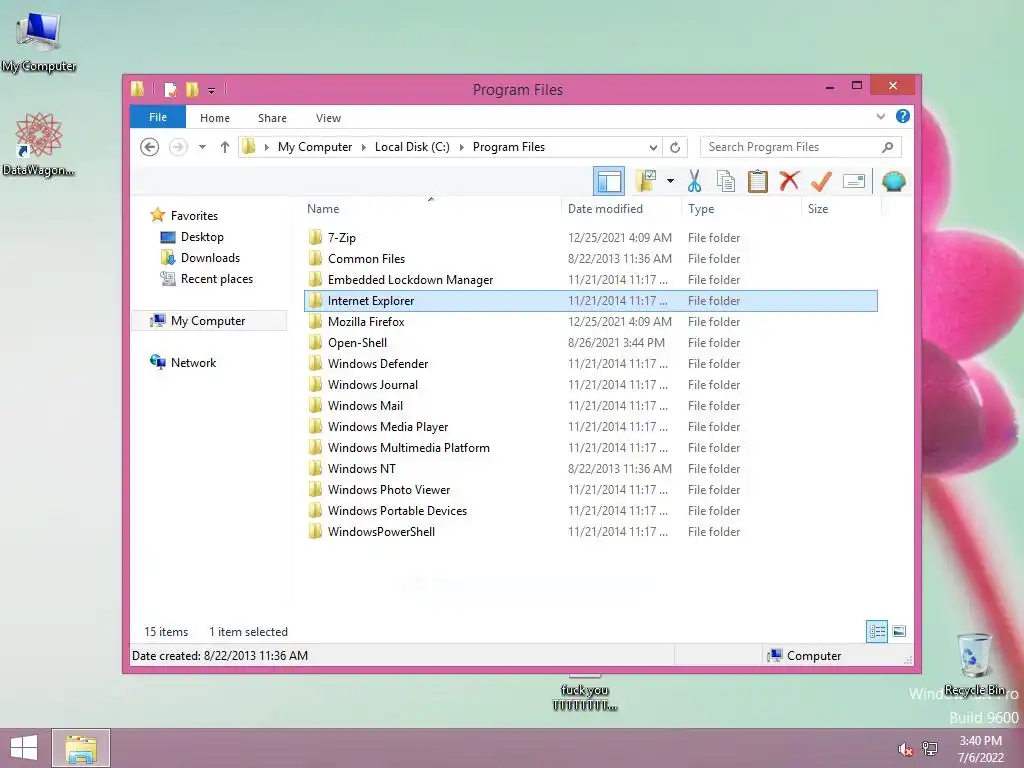Screen dimensions: 1024x768
Task: Click the network tray icon
Action: (930, 749)
